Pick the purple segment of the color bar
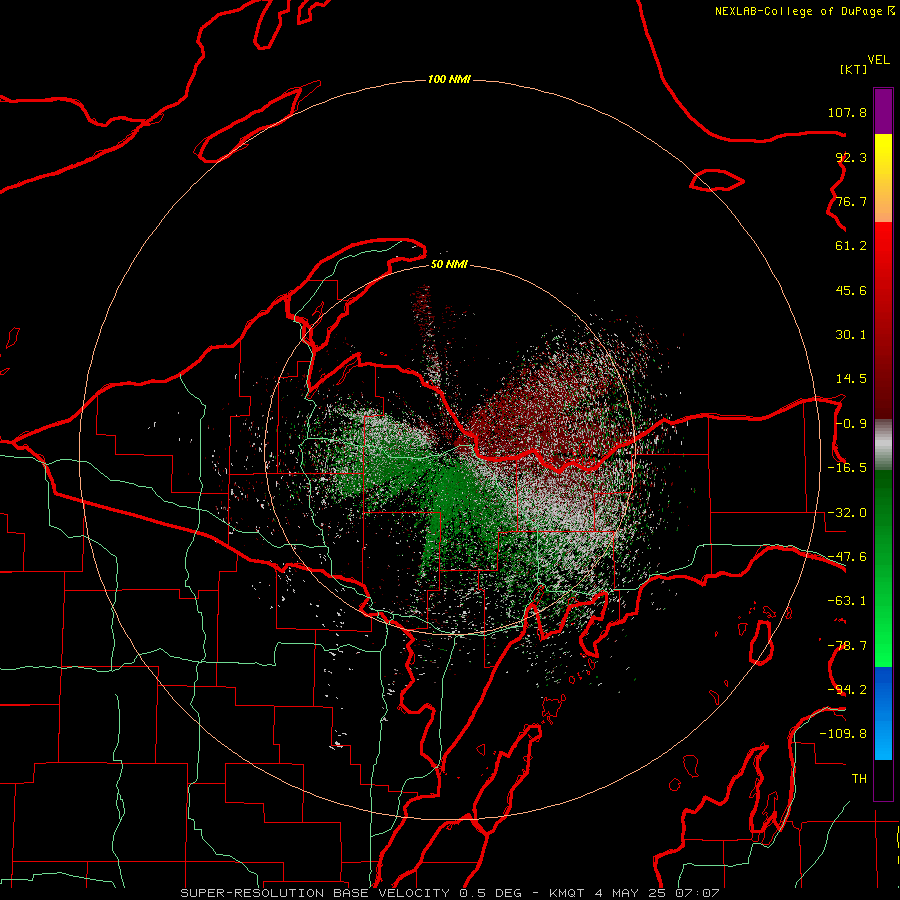Viewport: 900px width, 900px height. (x=883, y=111)
